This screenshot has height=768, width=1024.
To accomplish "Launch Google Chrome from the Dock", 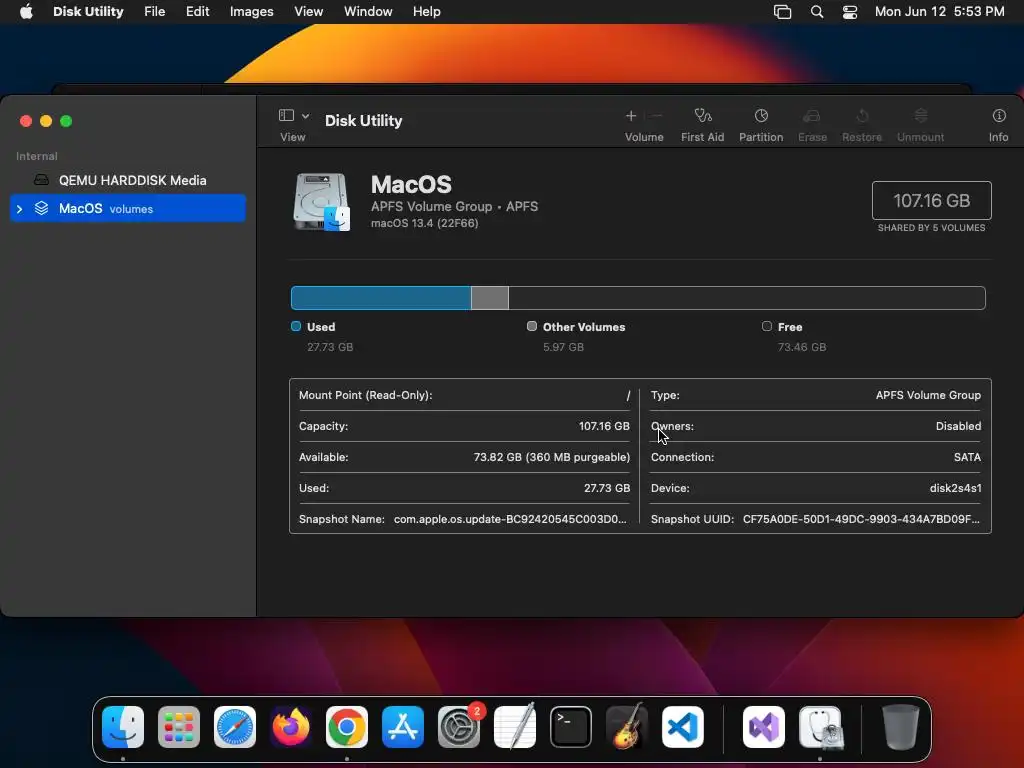I will pyautogui.click(x=347, y=727).
